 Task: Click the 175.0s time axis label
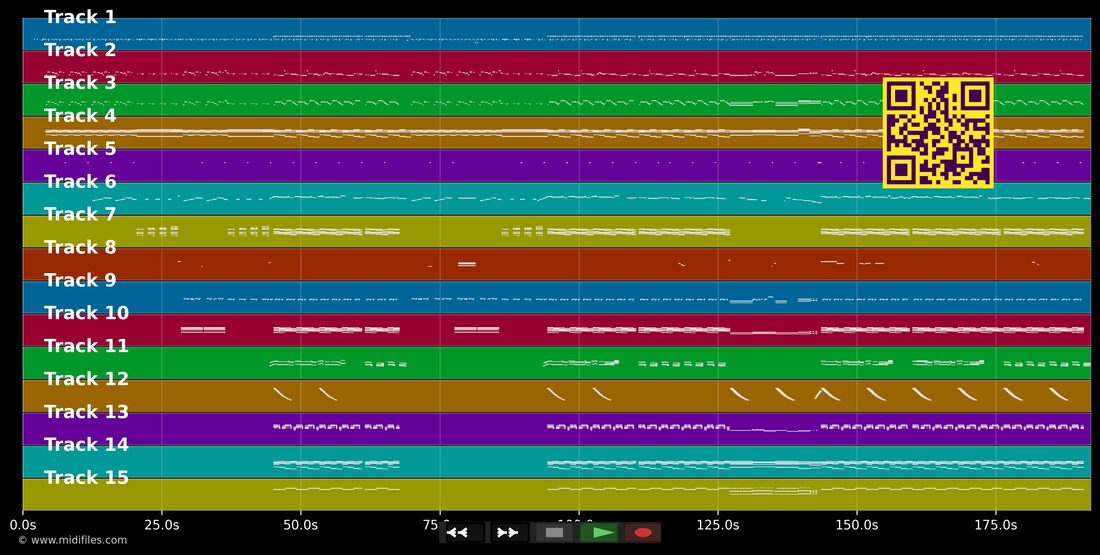click(x=995, y=525)
